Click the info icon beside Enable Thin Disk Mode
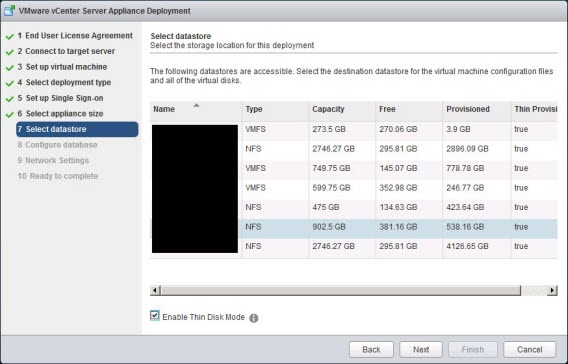The height and width of the screenshot is (364, 568). click(x=254, y=318)
